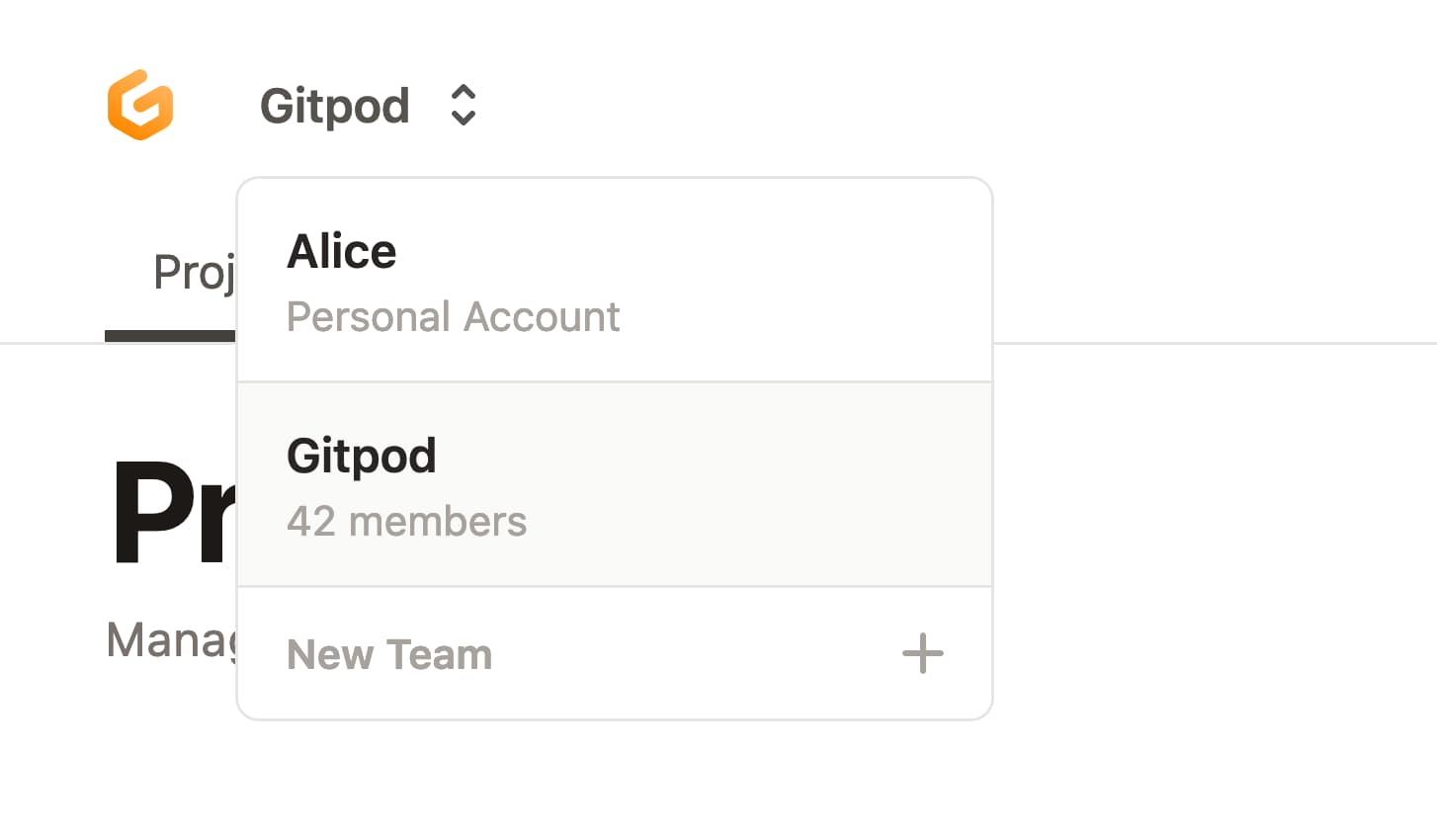This screenshot has width=1437, height=840.
Task: Click the partially visible "Pr" page heading
Action: 172,511
